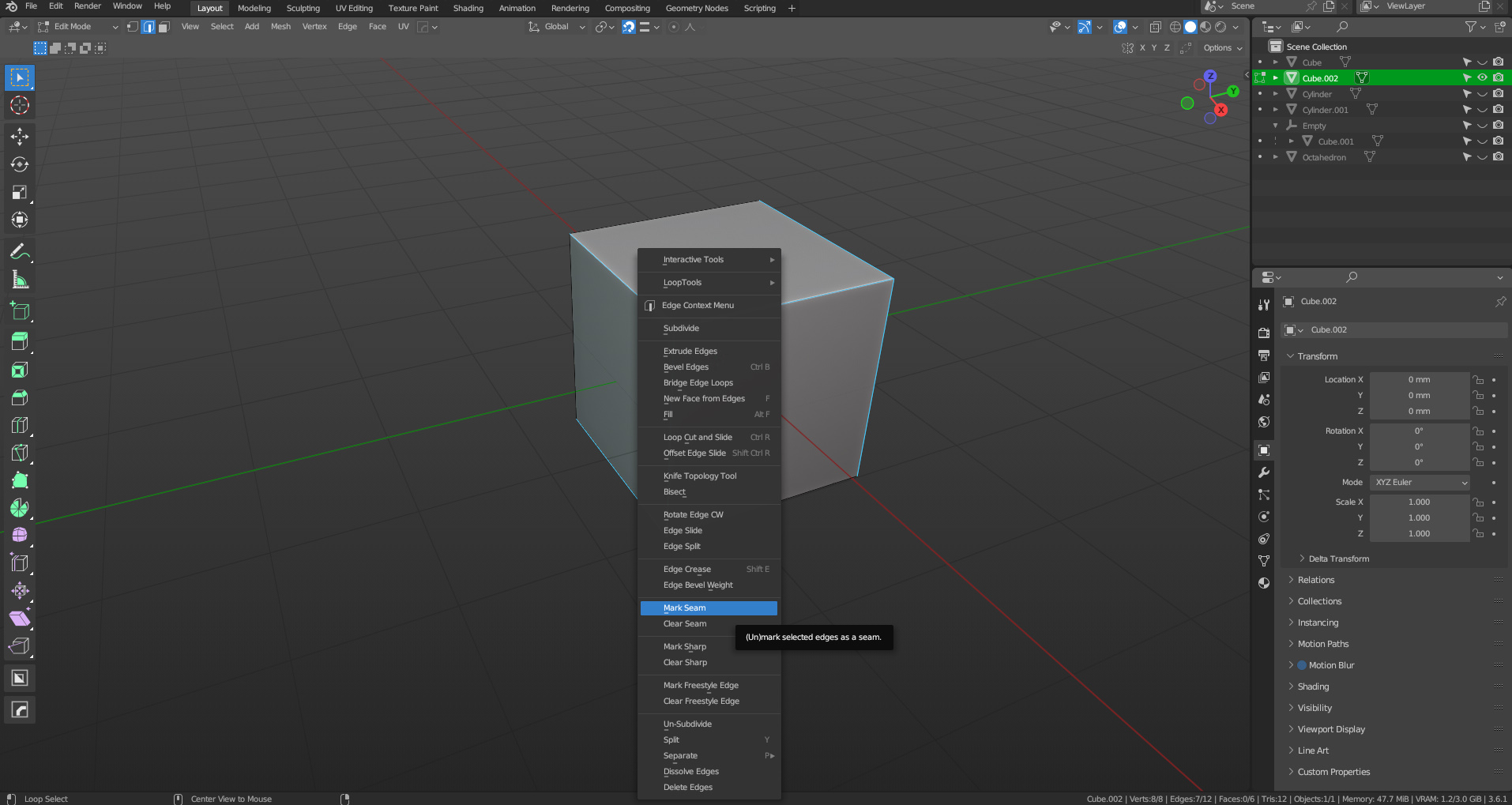Viewport: 1512px width, 805px height.
Task: Switch to the UV Editing workspace tab
Action: pyautogui.click(x=353, y=9)
